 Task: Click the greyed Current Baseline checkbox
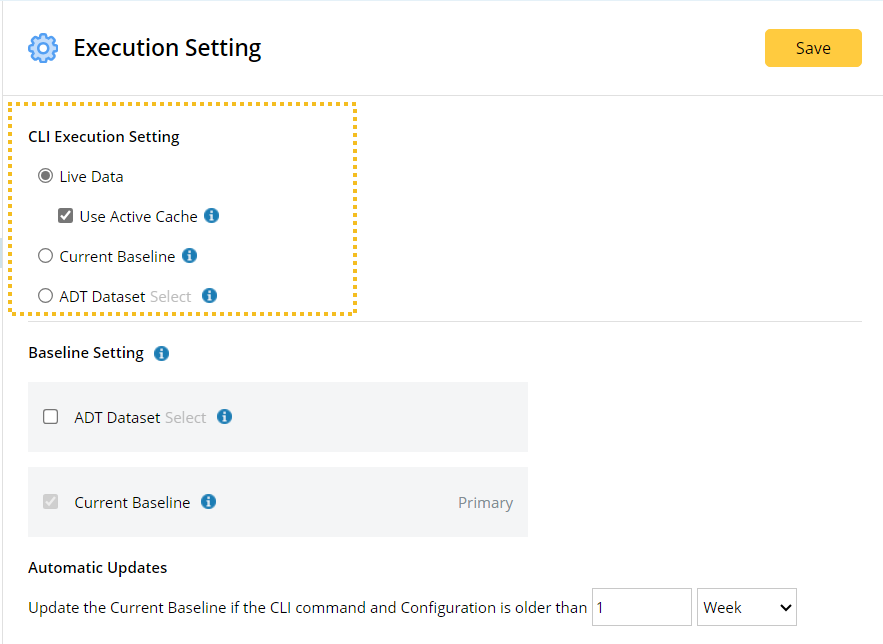(51, 502)
